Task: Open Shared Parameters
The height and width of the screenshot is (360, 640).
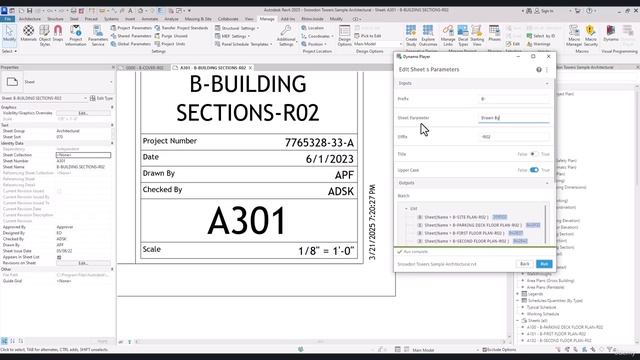Action: [x=131, y=36]
